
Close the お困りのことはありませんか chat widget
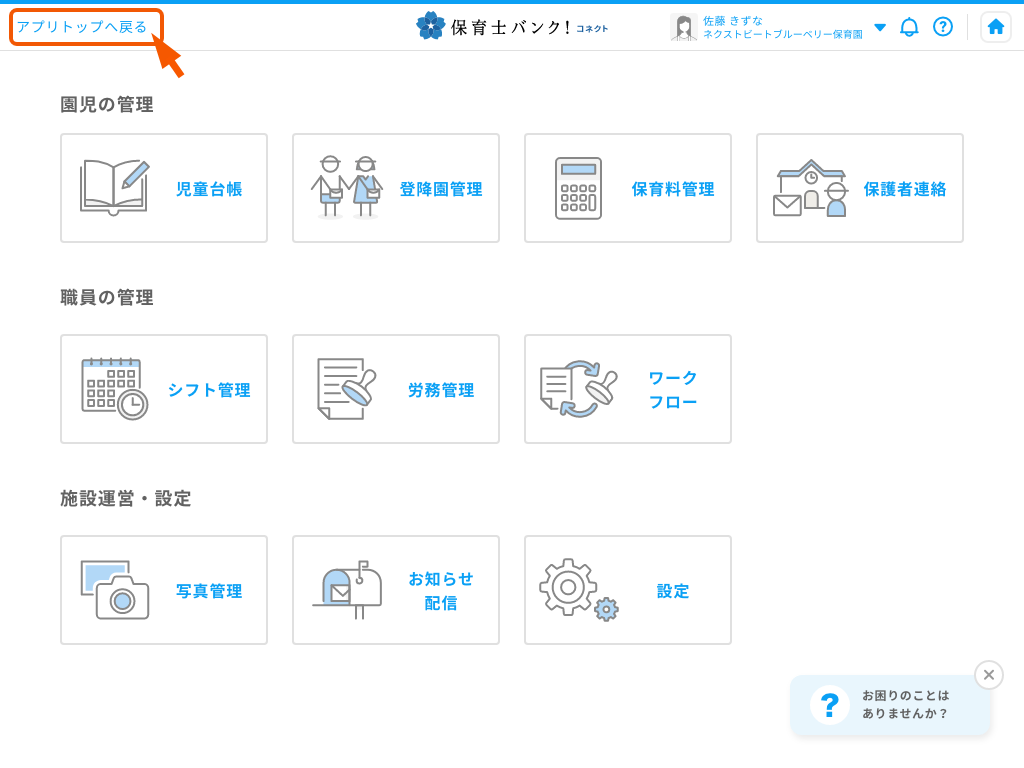pyautogui.click(x=988, y=674)
